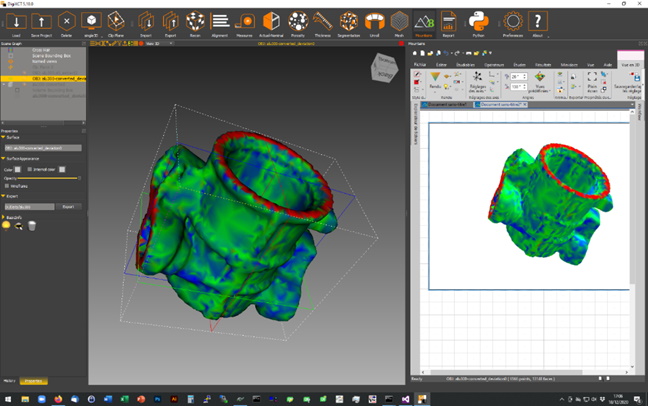
Task: Select the Named views row in Scene Graph
Action: coord(44,61)
